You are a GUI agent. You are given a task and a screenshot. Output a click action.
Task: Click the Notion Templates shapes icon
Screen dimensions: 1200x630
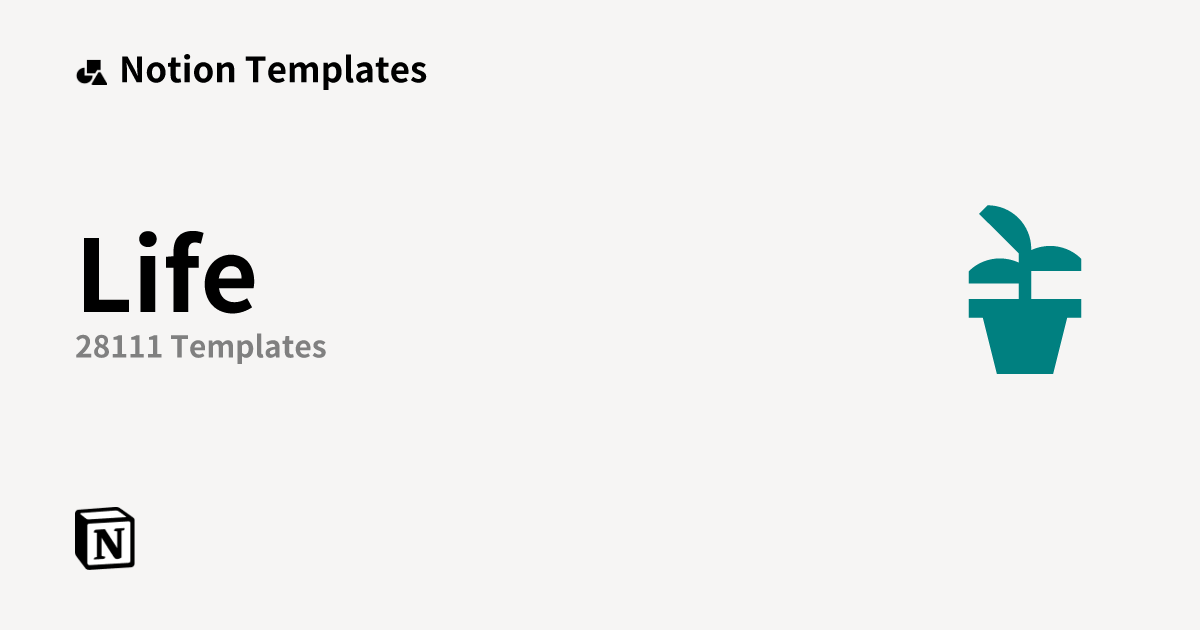click(91, 72)
